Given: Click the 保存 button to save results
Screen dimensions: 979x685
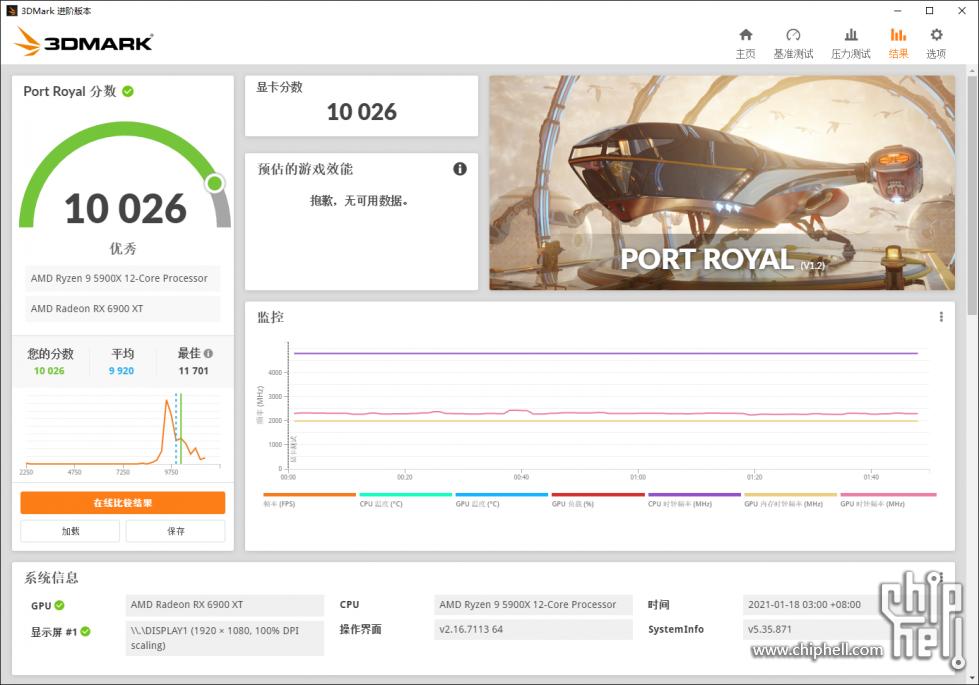Looking at the screenshot, I should pyautogui.click(x=176, y=531).
